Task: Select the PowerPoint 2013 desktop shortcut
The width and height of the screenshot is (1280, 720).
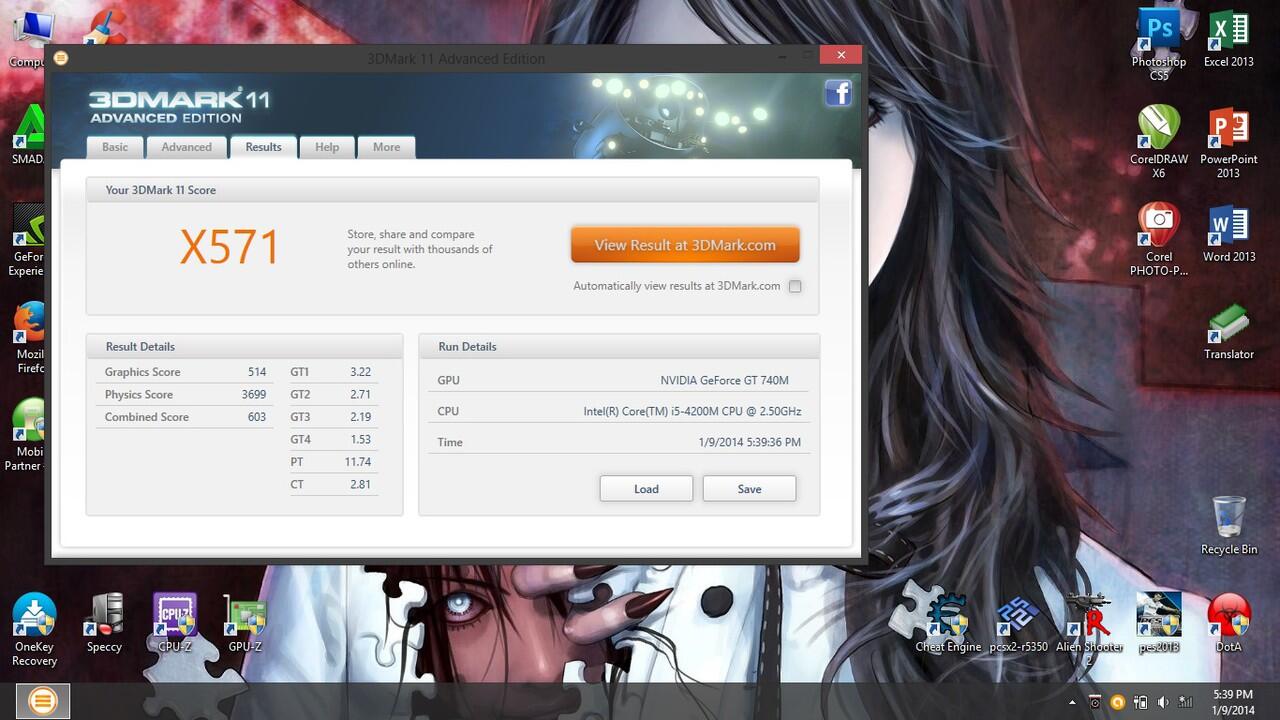Action: pos(1229,142)
